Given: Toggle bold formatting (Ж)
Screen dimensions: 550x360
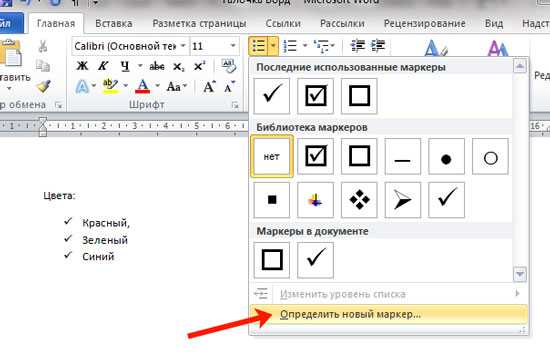Looking at the screenshot, I should 82,66.
